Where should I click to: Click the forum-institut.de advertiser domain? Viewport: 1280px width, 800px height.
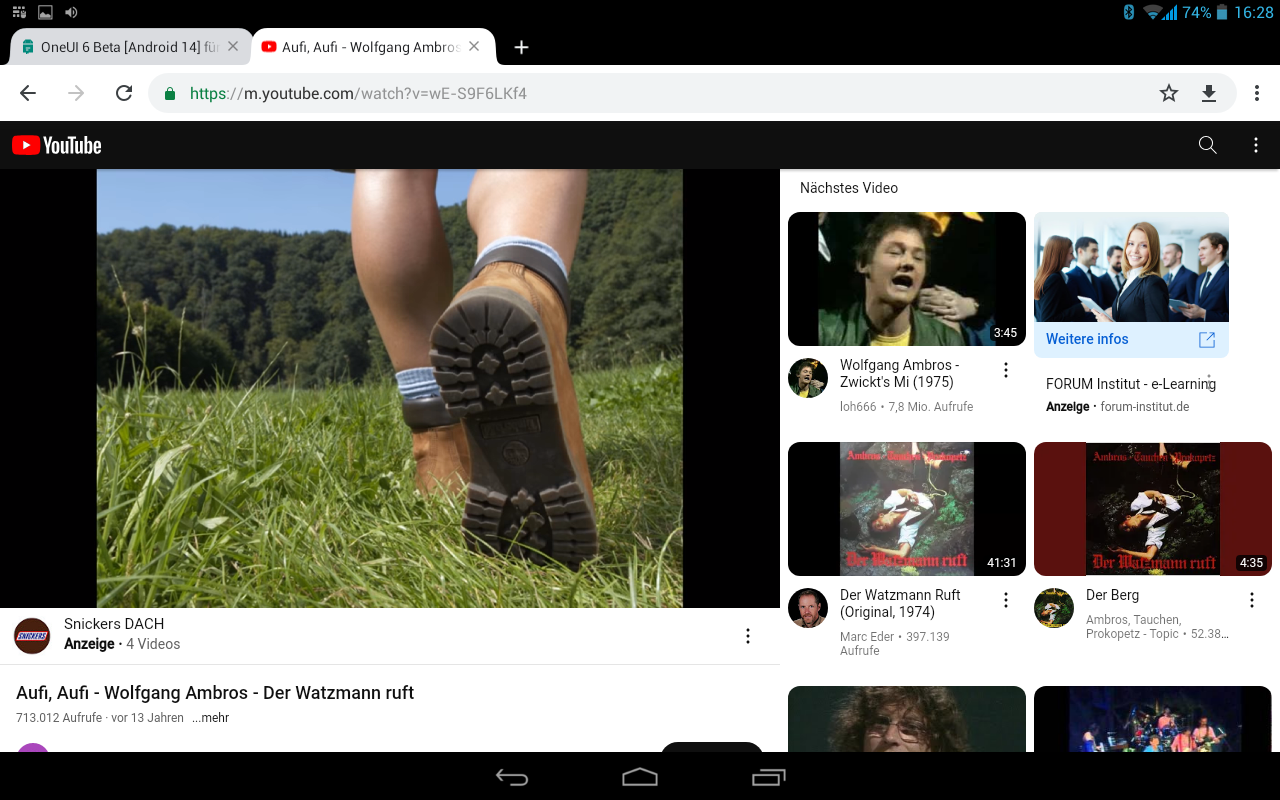click(1145, 407)
